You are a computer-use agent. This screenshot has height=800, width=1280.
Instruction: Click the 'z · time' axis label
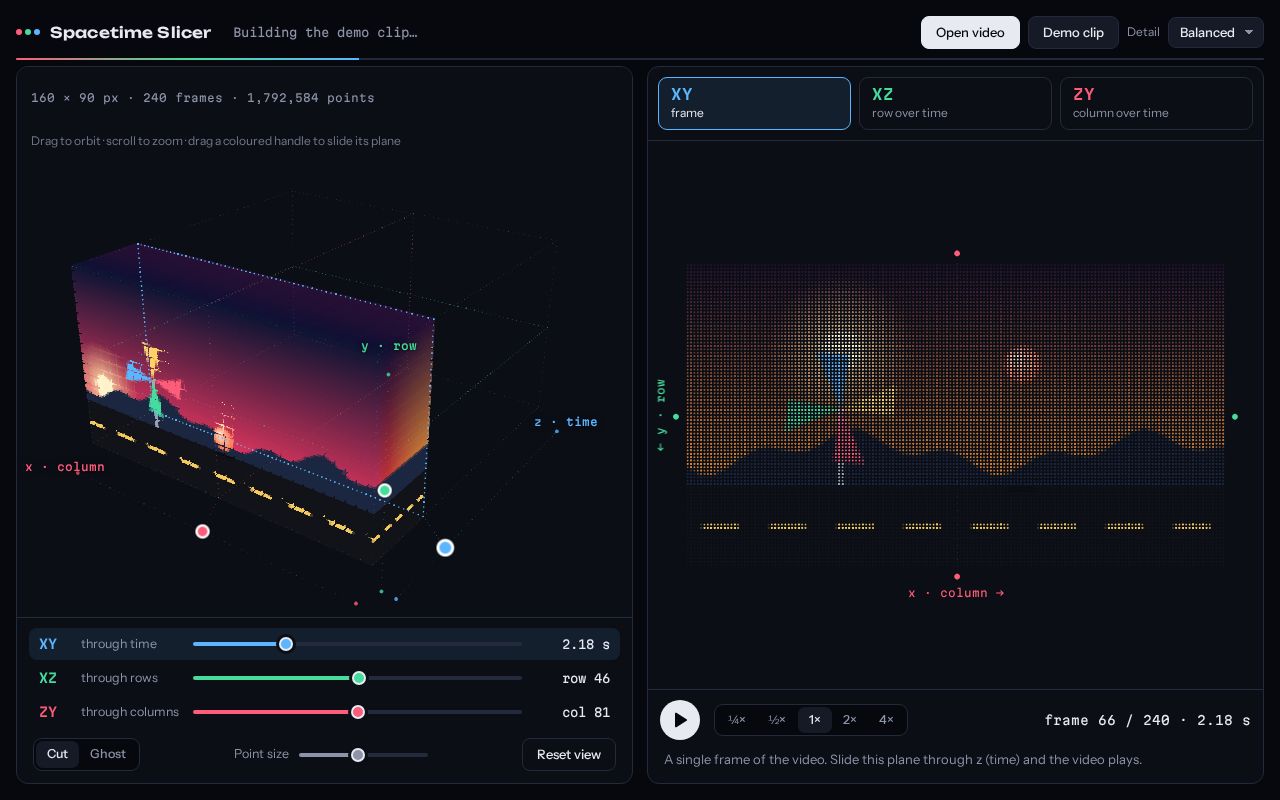click(566, 422)
